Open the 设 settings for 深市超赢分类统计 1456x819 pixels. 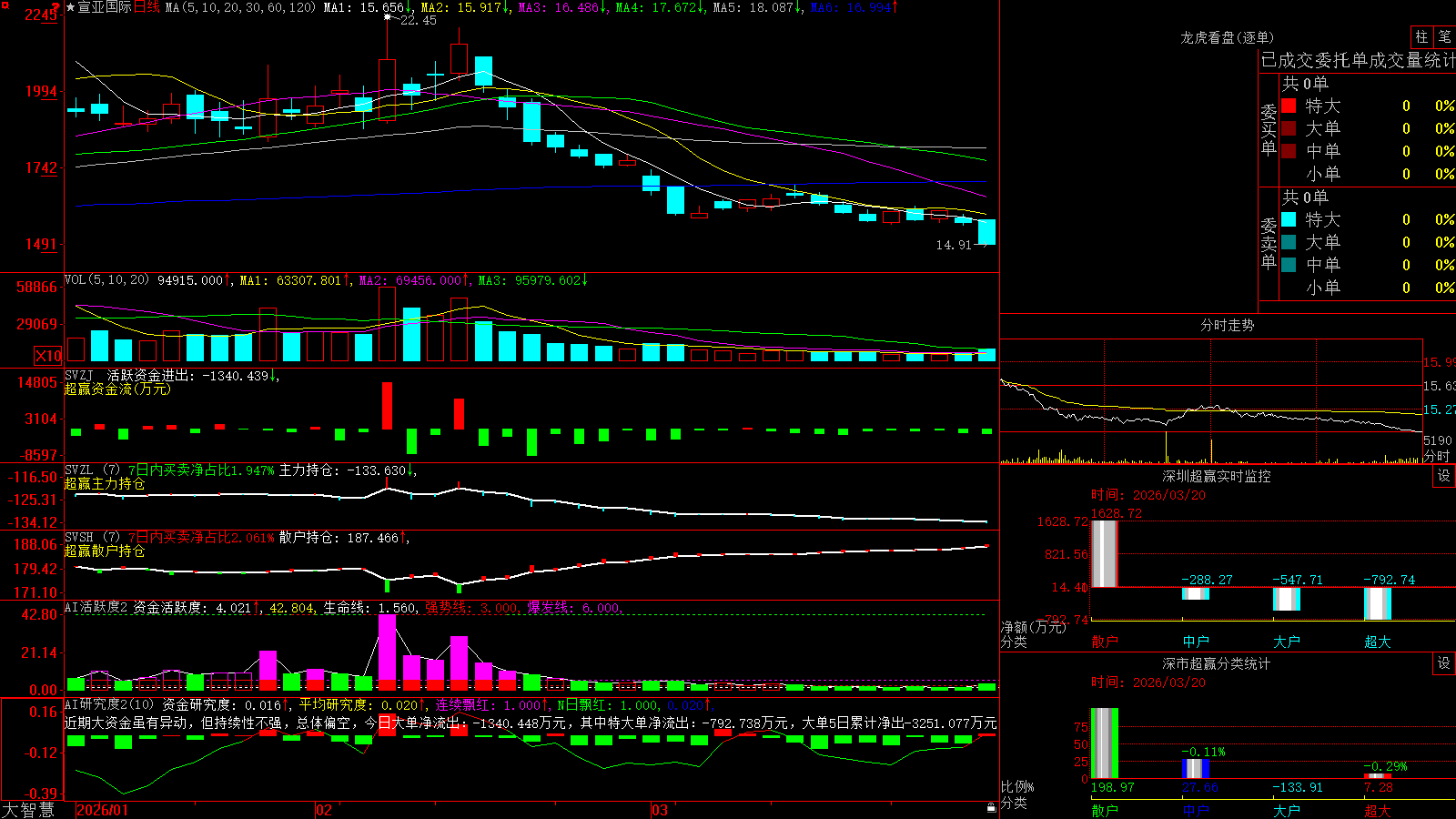click(x=1444, y=663)
